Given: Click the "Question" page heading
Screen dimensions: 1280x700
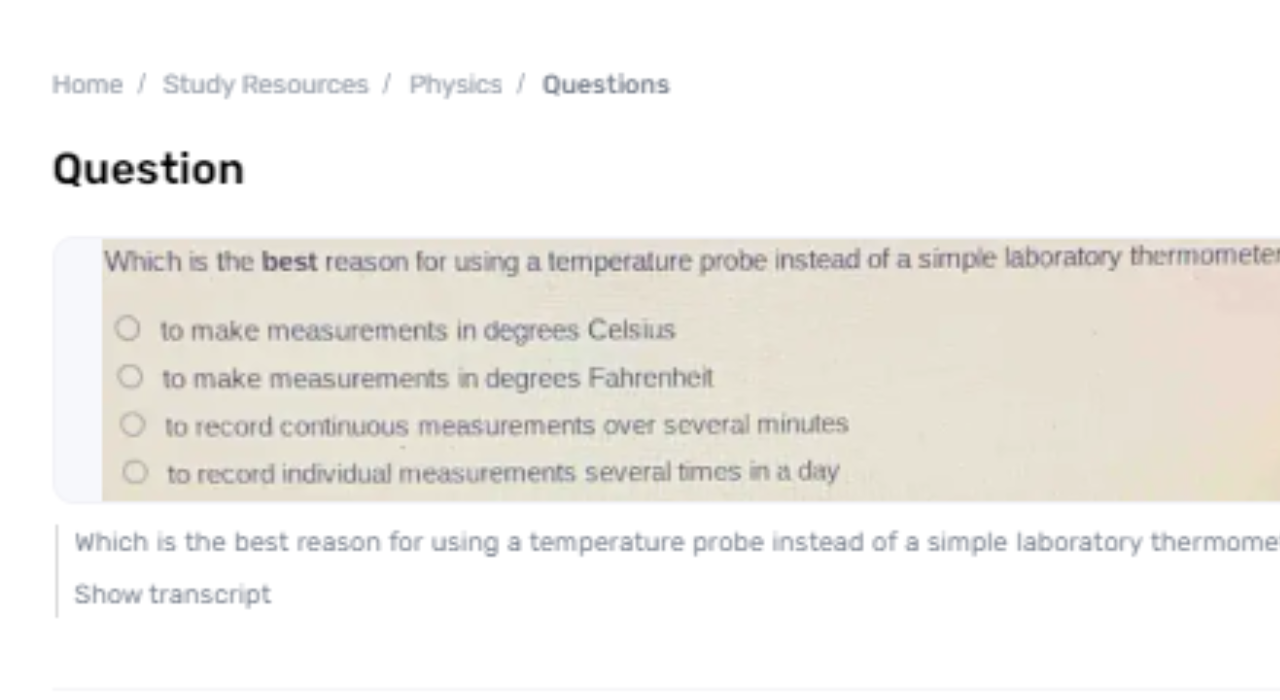Looking at the screenshot, I should click(148, 169).
